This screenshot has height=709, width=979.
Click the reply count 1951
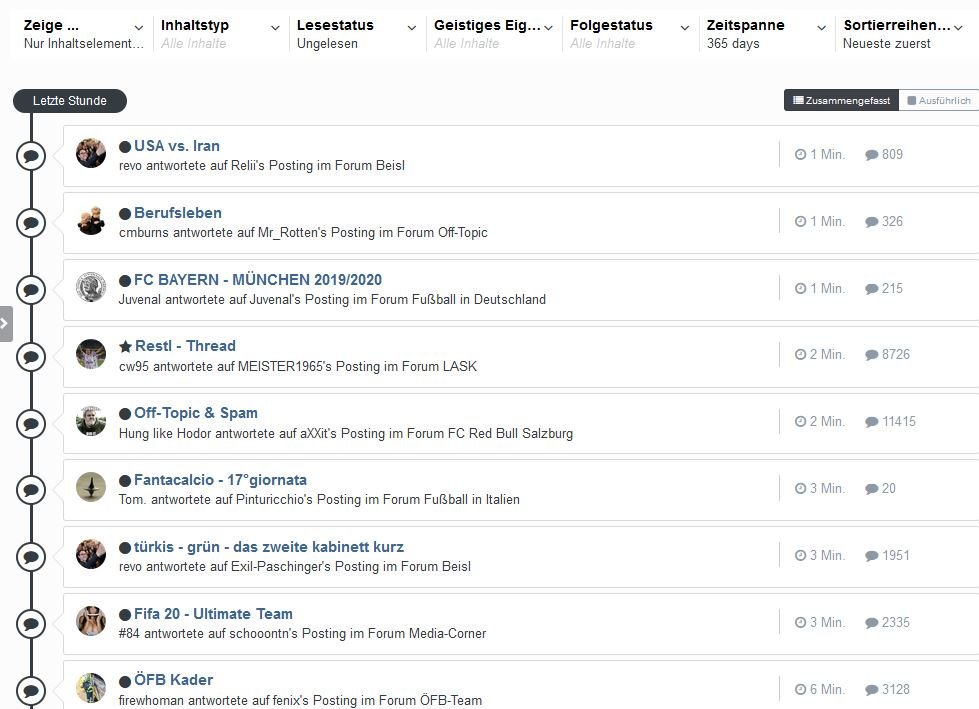pyautogui.click(x=895, y=555)
